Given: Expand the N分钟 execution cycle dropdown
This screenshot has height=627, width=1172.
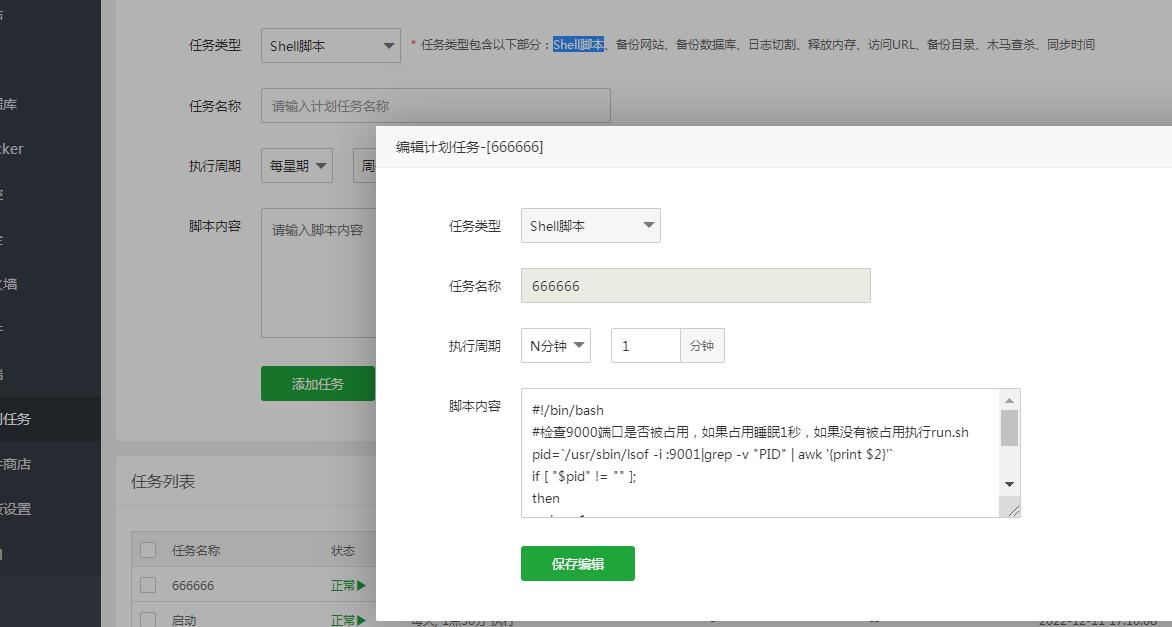Looking at the screenshot, I should [555, 346].
